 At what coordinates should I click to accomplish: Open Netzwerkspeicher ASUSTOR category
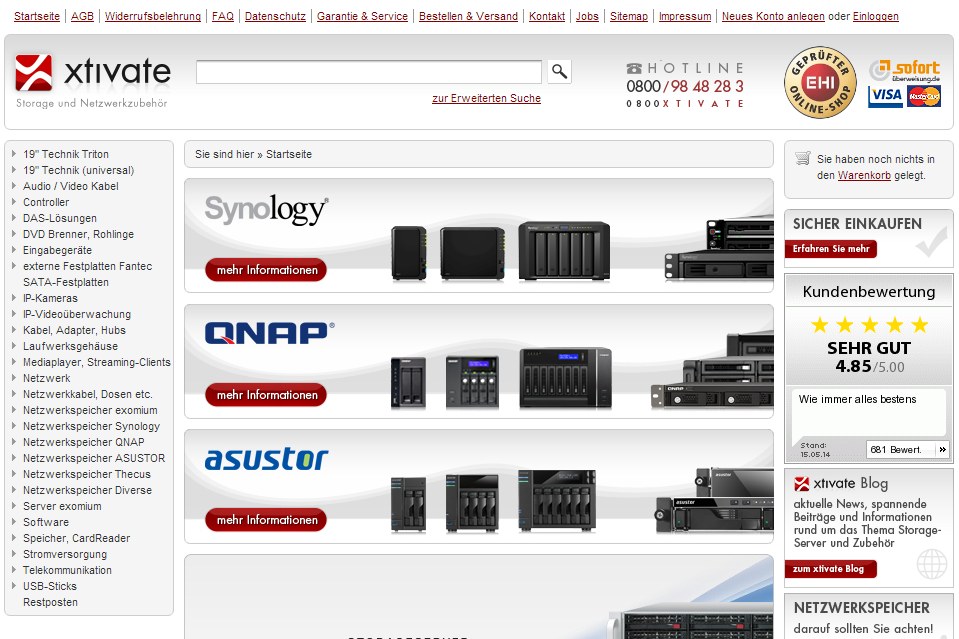tap(94, 458)
